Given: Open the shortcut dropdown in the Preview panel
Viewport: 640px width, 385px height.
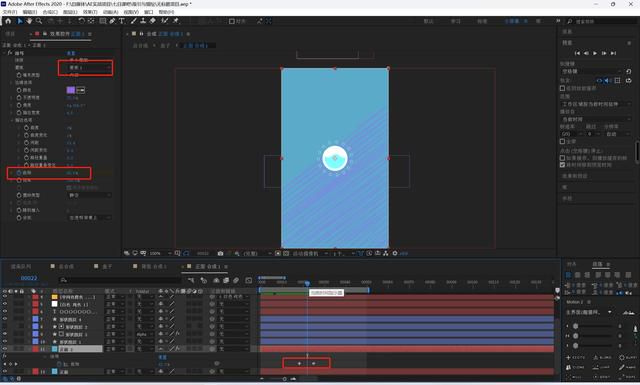Looking at the screenshot, I should coord(591,71).
